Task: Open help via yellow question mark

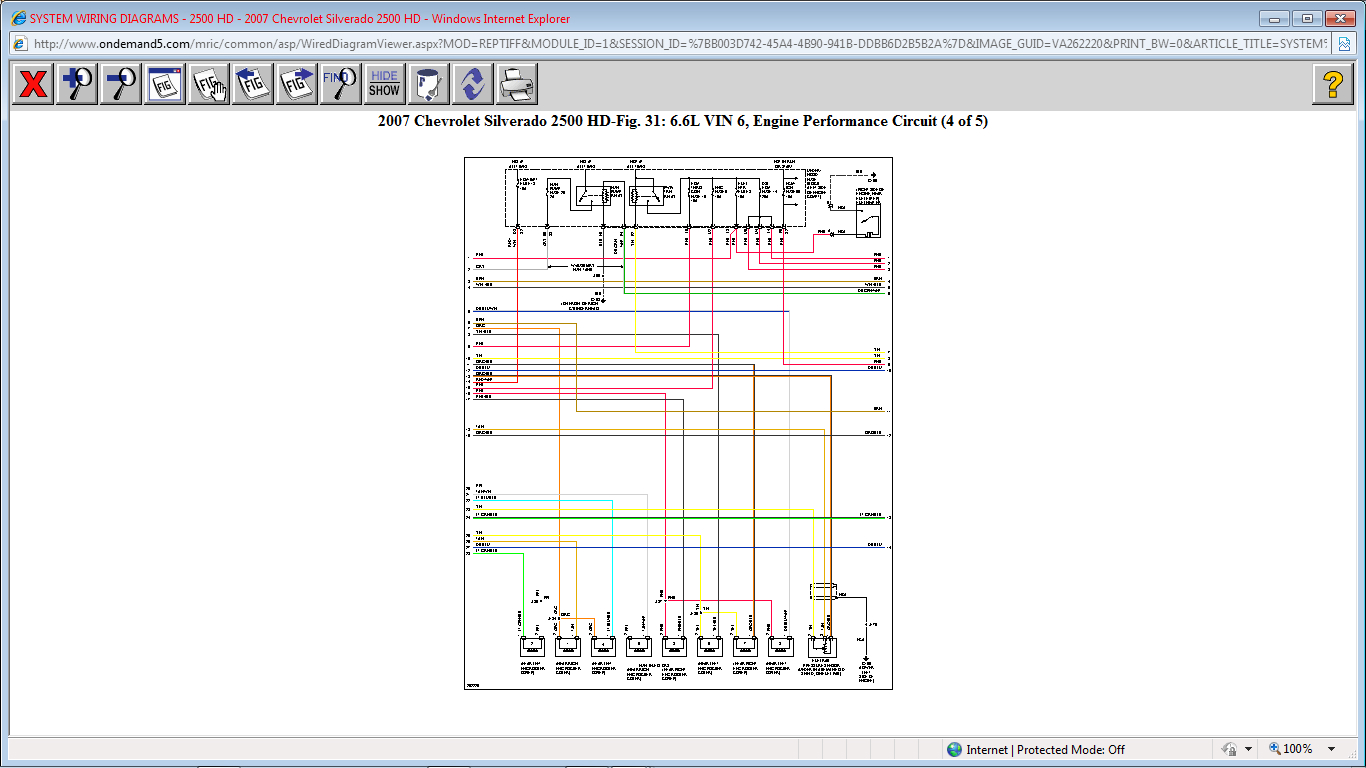Action: pyautogui.click(x=1333, y=84)
